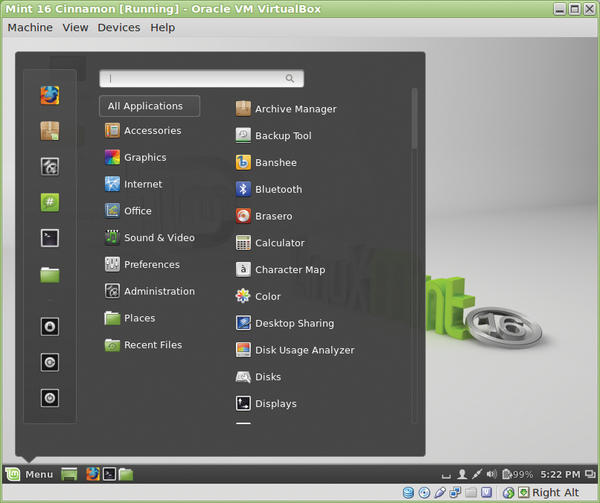Select the Recent Files category
This screenshot has width=600, height=503.
[143, 345]
